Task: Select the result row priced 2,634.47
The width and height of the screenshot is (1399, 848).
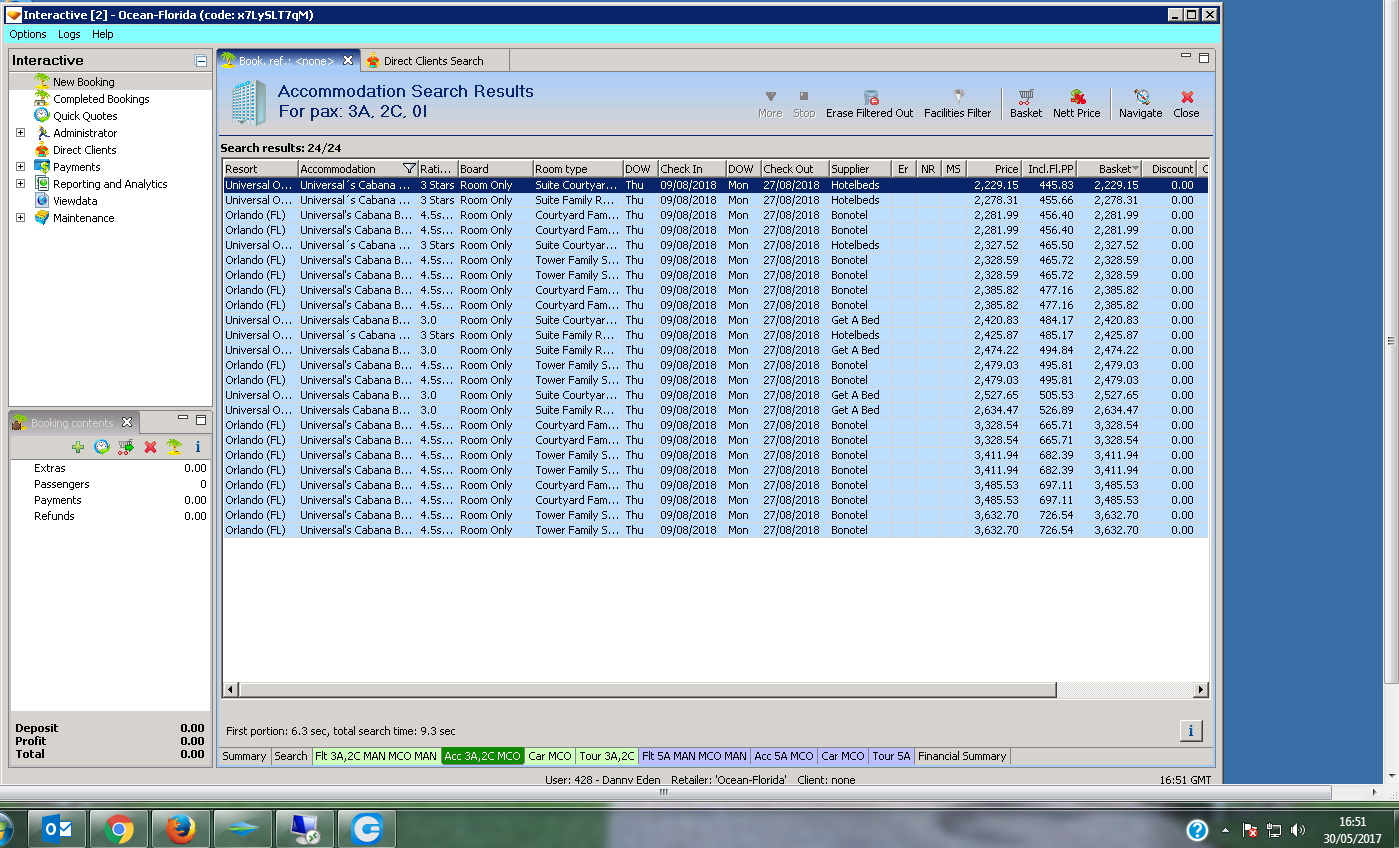Action: 715,410
